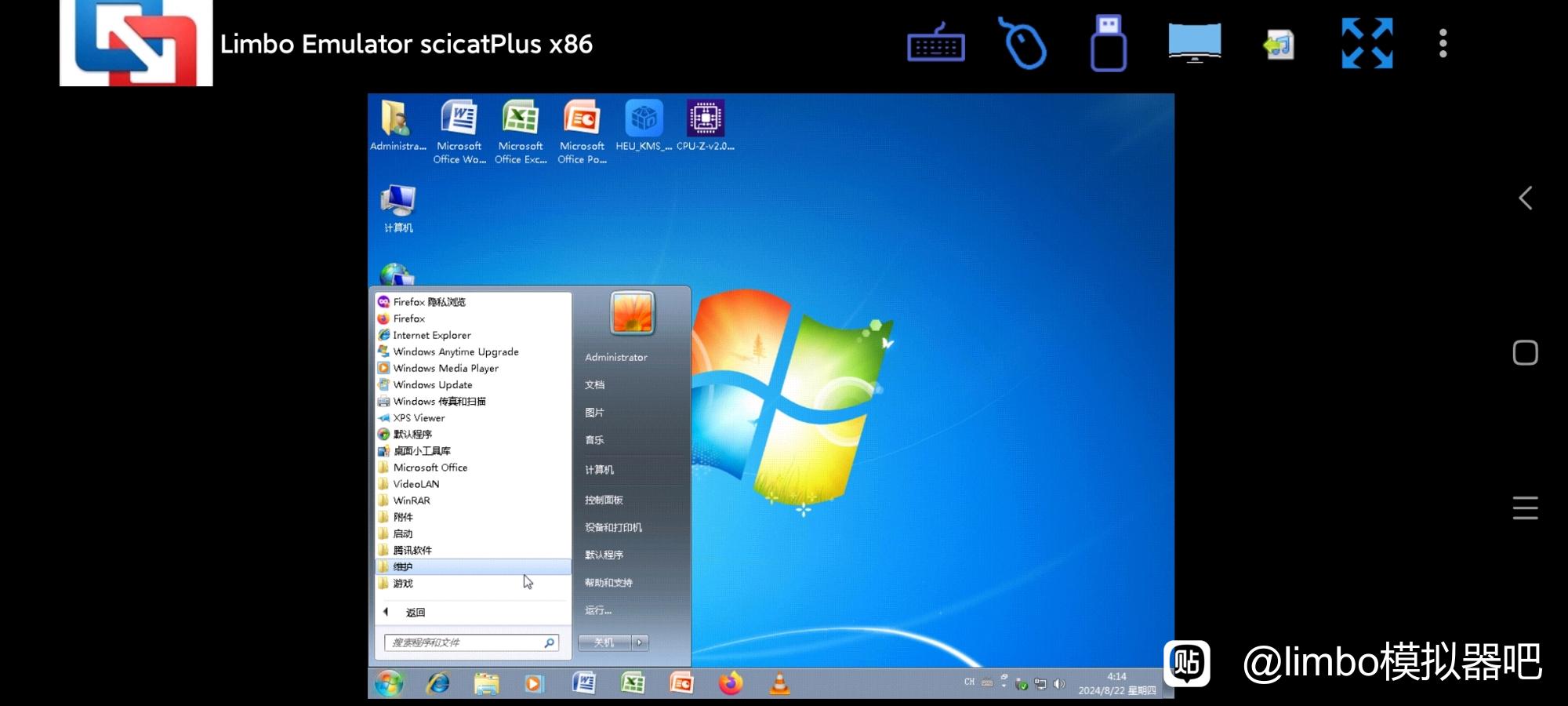Select Firefox 隐私浏览 in the programs list
This screenshot has height=706, width=1568.
(x=473, y=301)
